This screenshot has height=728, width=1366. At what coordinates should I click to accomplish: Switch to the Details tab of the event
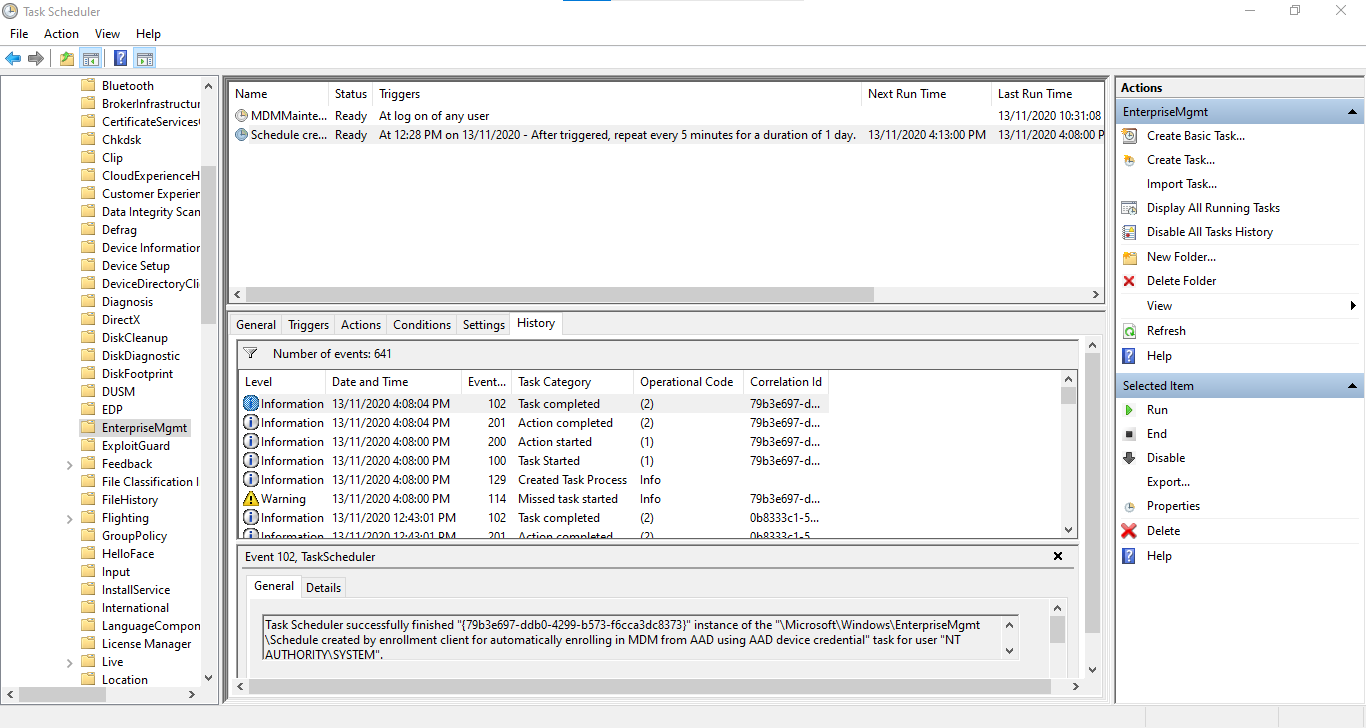tap(323, 587)
